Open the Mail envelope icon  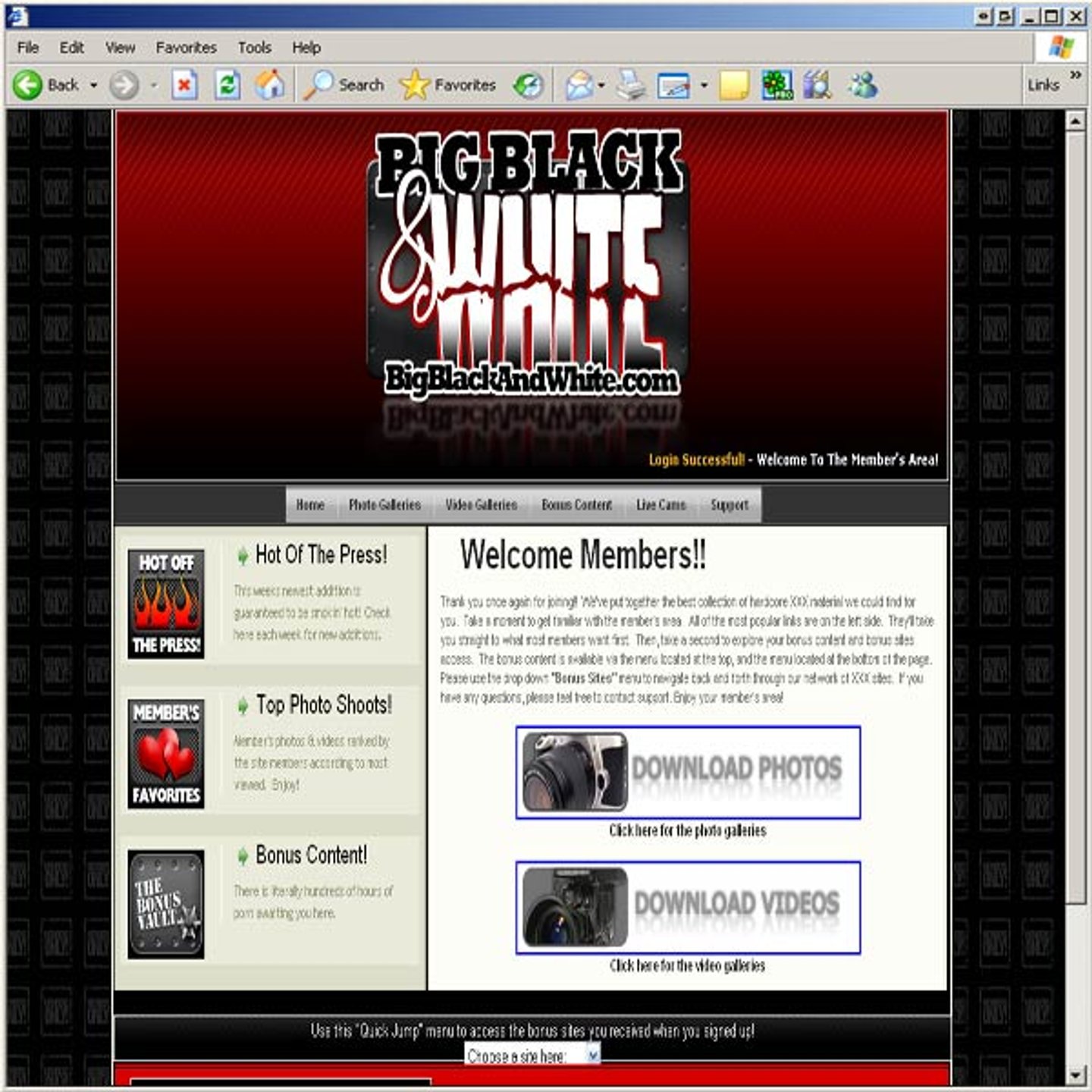tap(579, 85)
